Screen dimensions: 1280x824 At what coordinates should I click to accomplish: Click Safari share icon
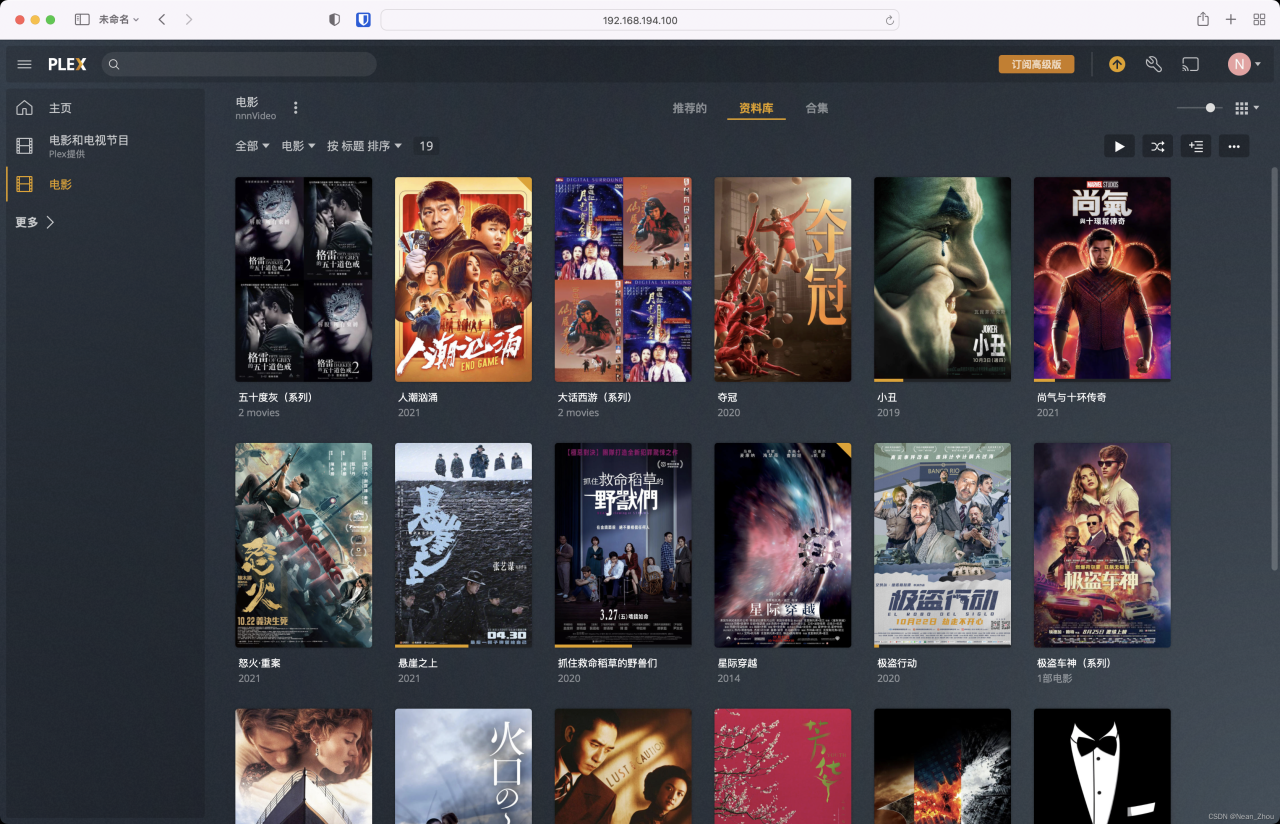coord(1203,20)
